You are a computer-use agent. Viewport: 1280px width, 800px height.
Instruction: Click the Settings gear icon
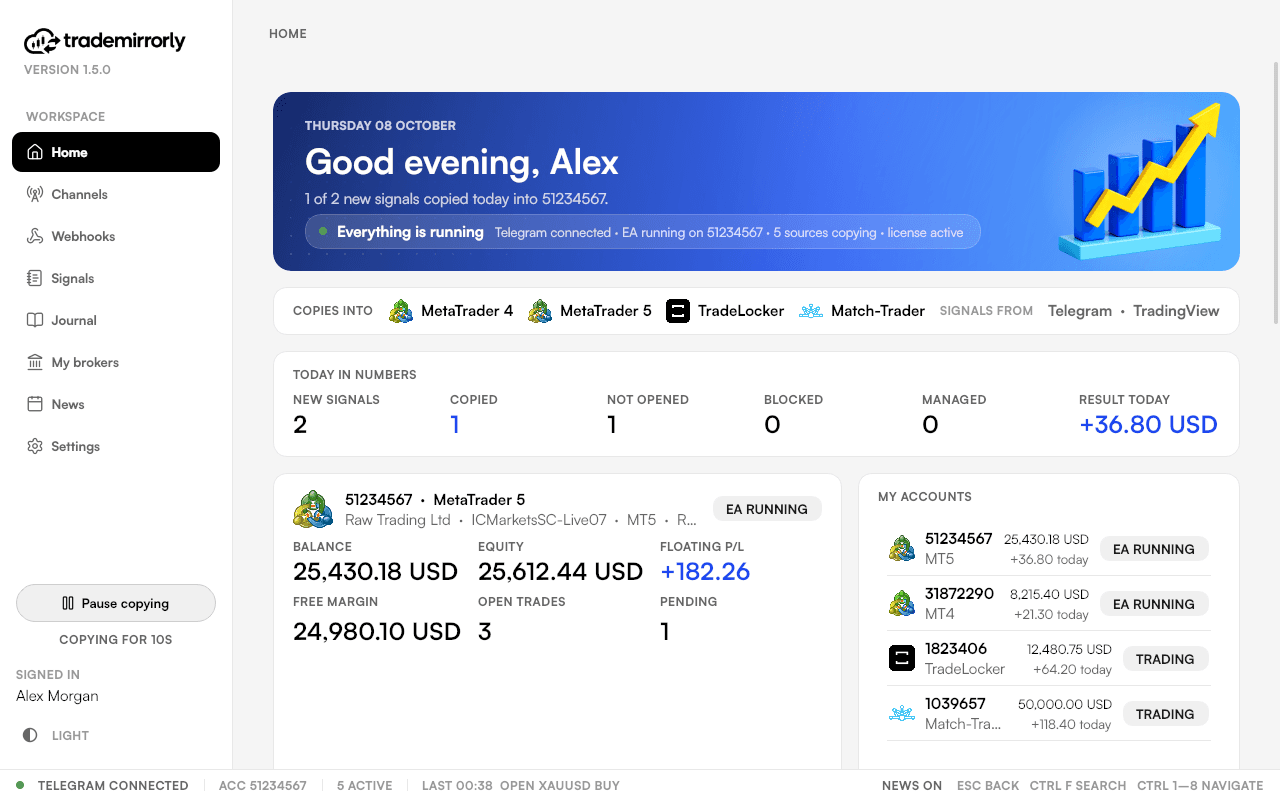click(35, 446)
